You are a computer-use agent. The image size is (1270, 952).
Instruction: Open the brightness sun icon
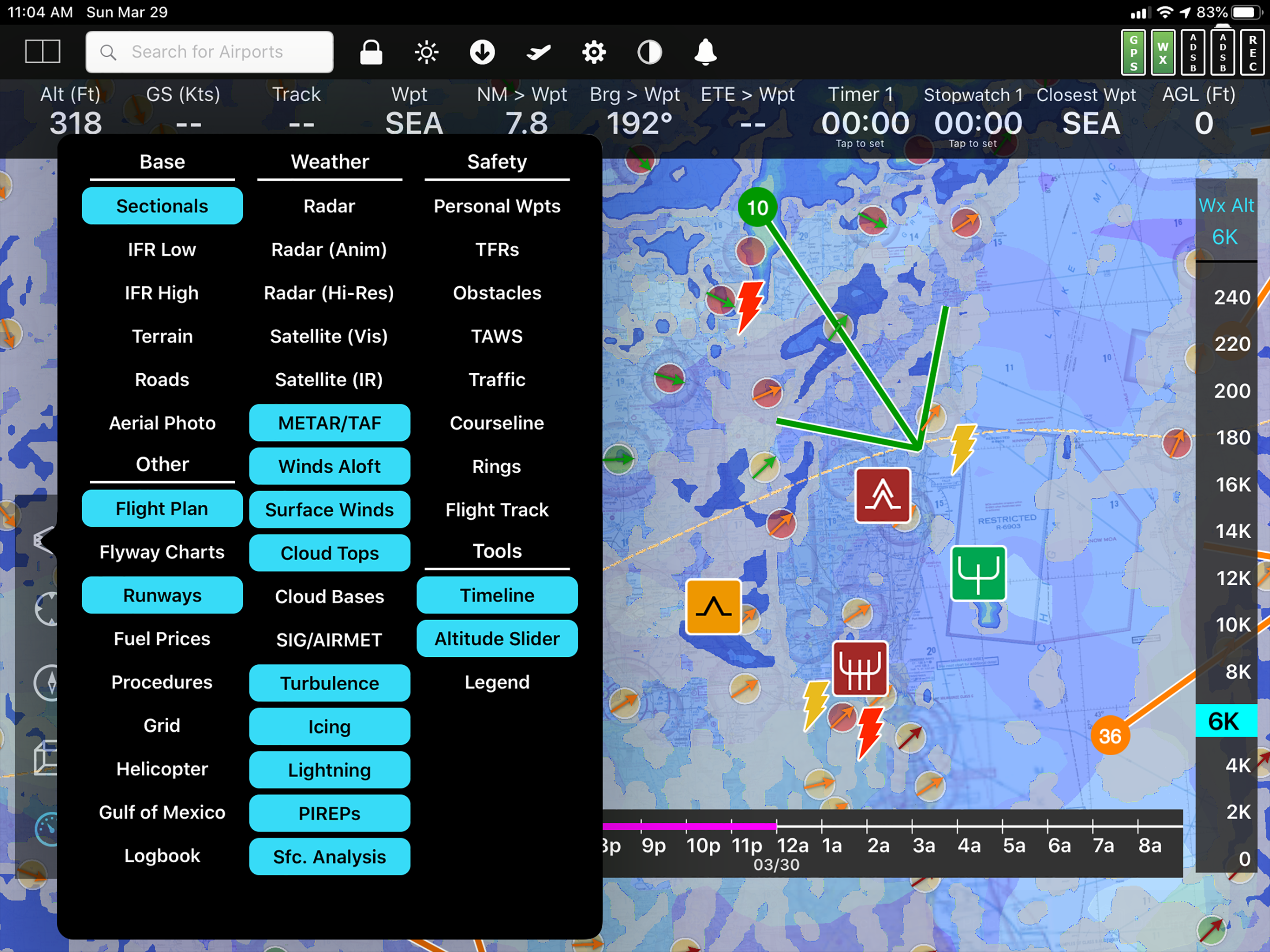click(x=426, y=52)
